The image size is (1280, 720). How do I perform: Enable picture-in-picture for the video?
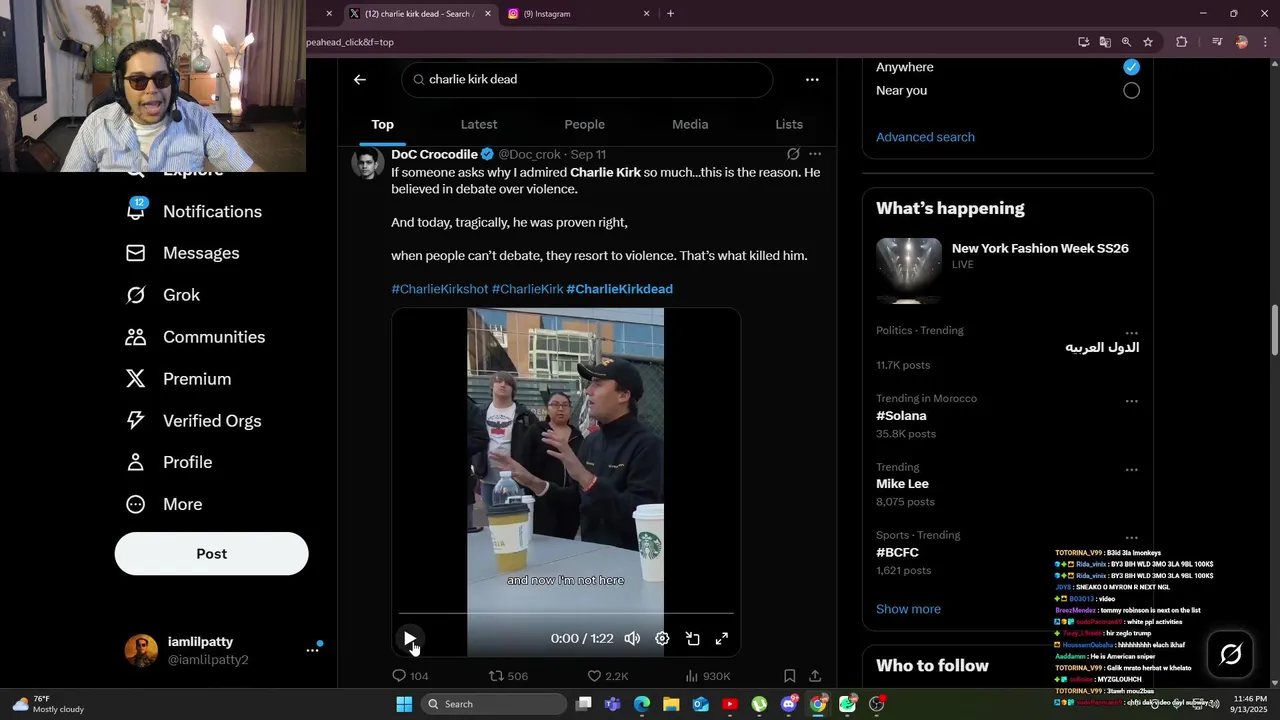coord(692,638)
